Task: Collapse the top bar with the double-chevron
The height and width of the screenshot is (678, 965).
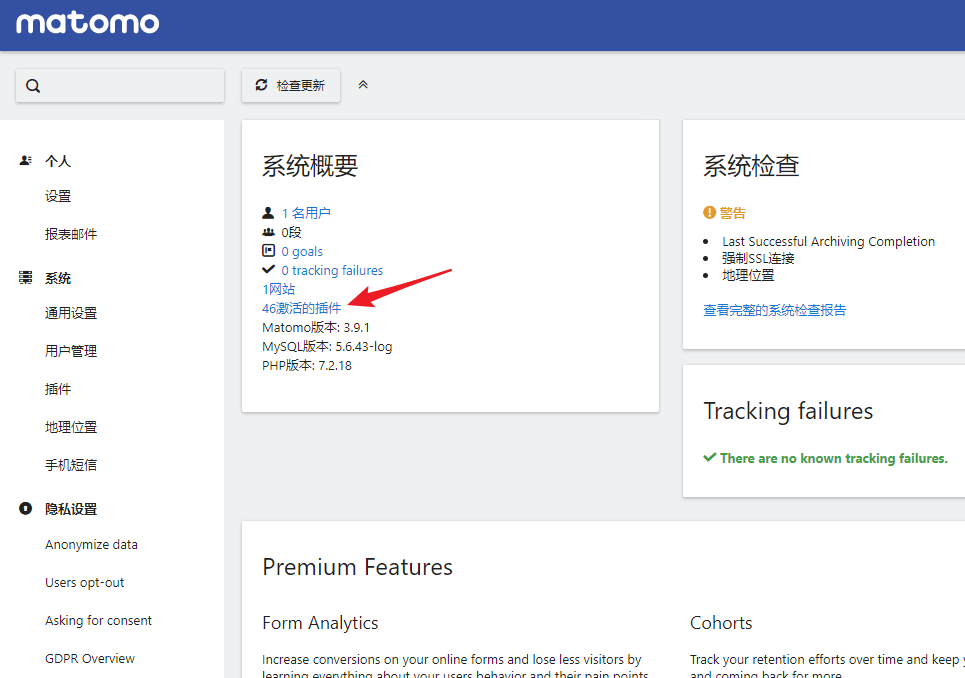Action: [x=363, y=85]
